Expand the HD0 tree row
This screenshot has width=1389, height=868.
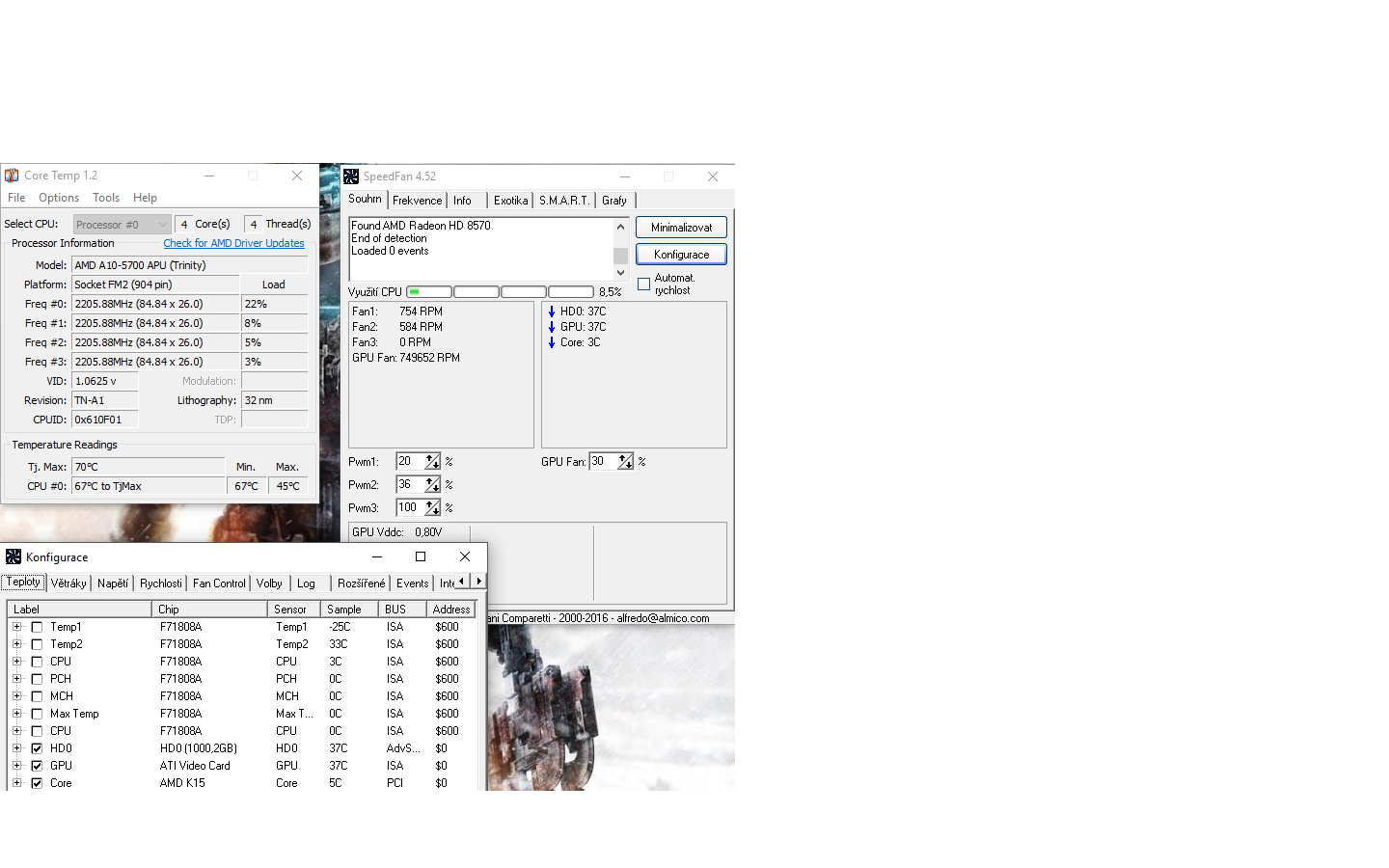click(x=16, y=748)
